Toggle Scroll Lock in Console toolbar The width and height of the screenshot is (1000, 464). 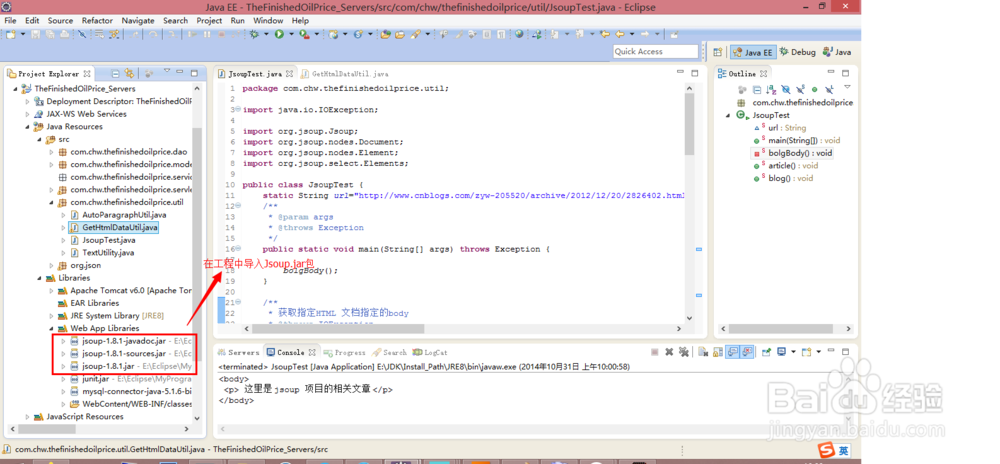pos(718,352)
